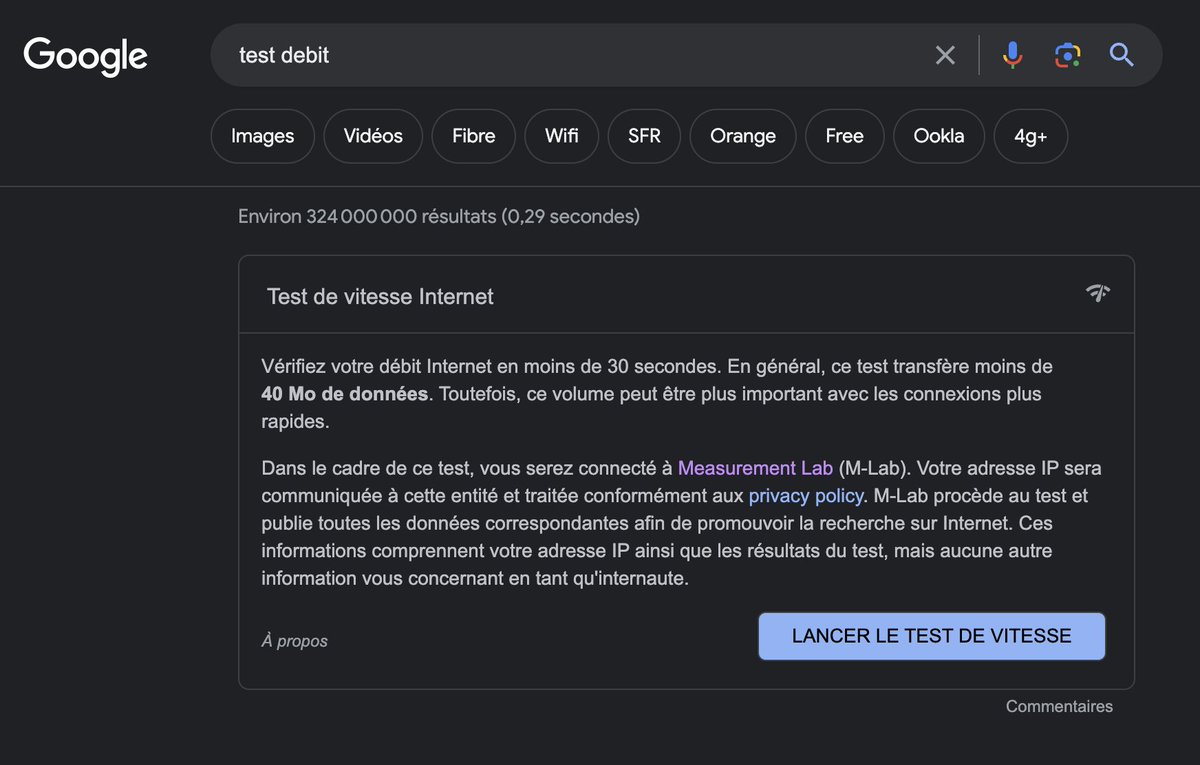The width and height of the screenshot is (1200, 765).
Task: Click the bold '40 Mo de données' text
Action: pyautogui.click(x=345, y=394)
